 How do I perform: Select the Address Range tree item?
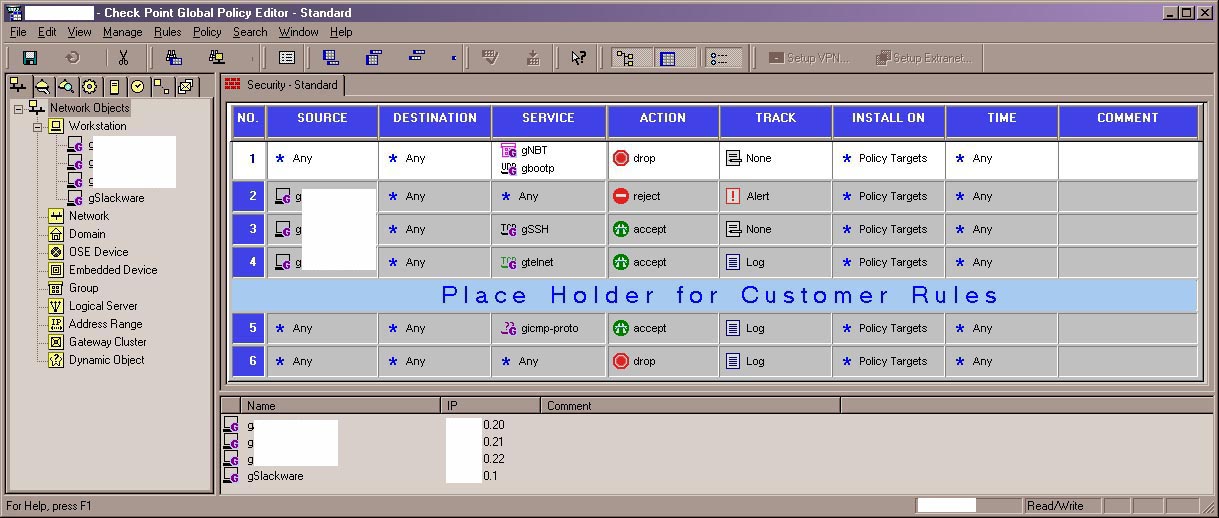[105, 324]
